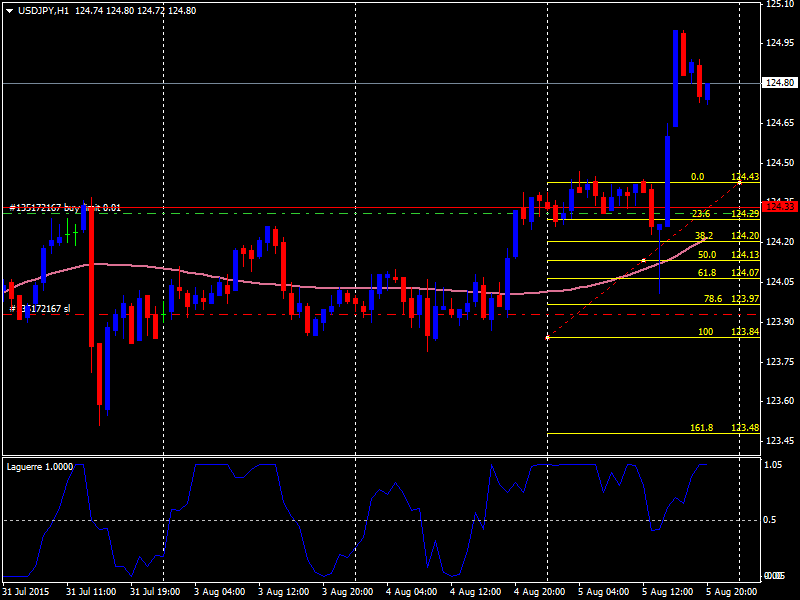Select the Fibonacci start anchor at 123.84
This screenshot has width=800, height=600.
click(547, 337)
